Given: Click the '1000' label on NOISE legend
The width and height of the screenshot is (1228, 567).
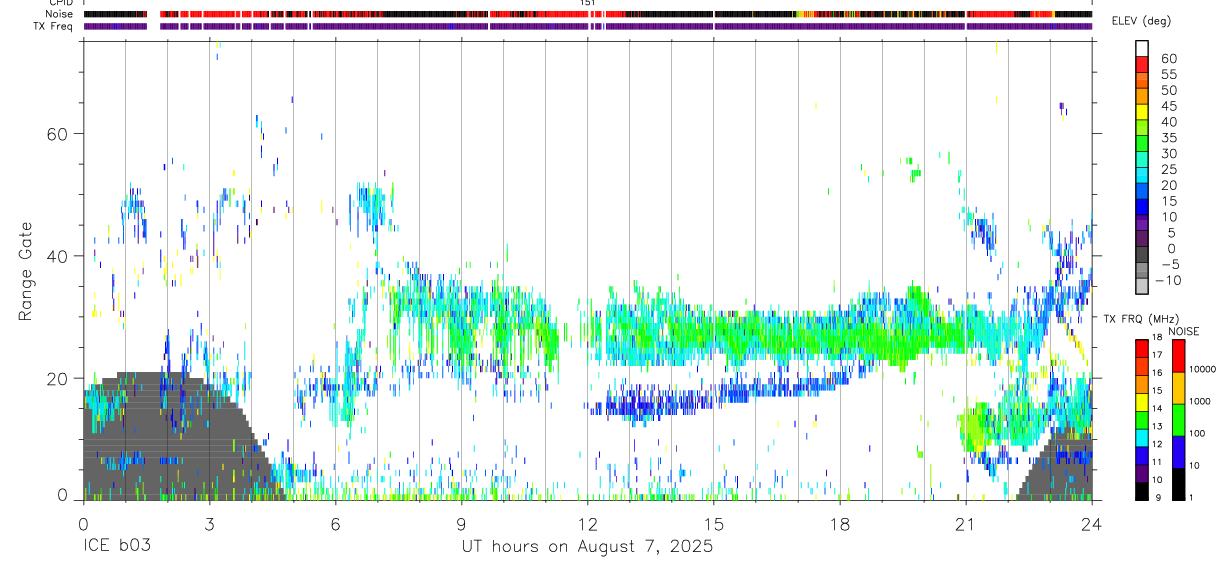Looking at the screenshot, I should (x=1199, y=401).
